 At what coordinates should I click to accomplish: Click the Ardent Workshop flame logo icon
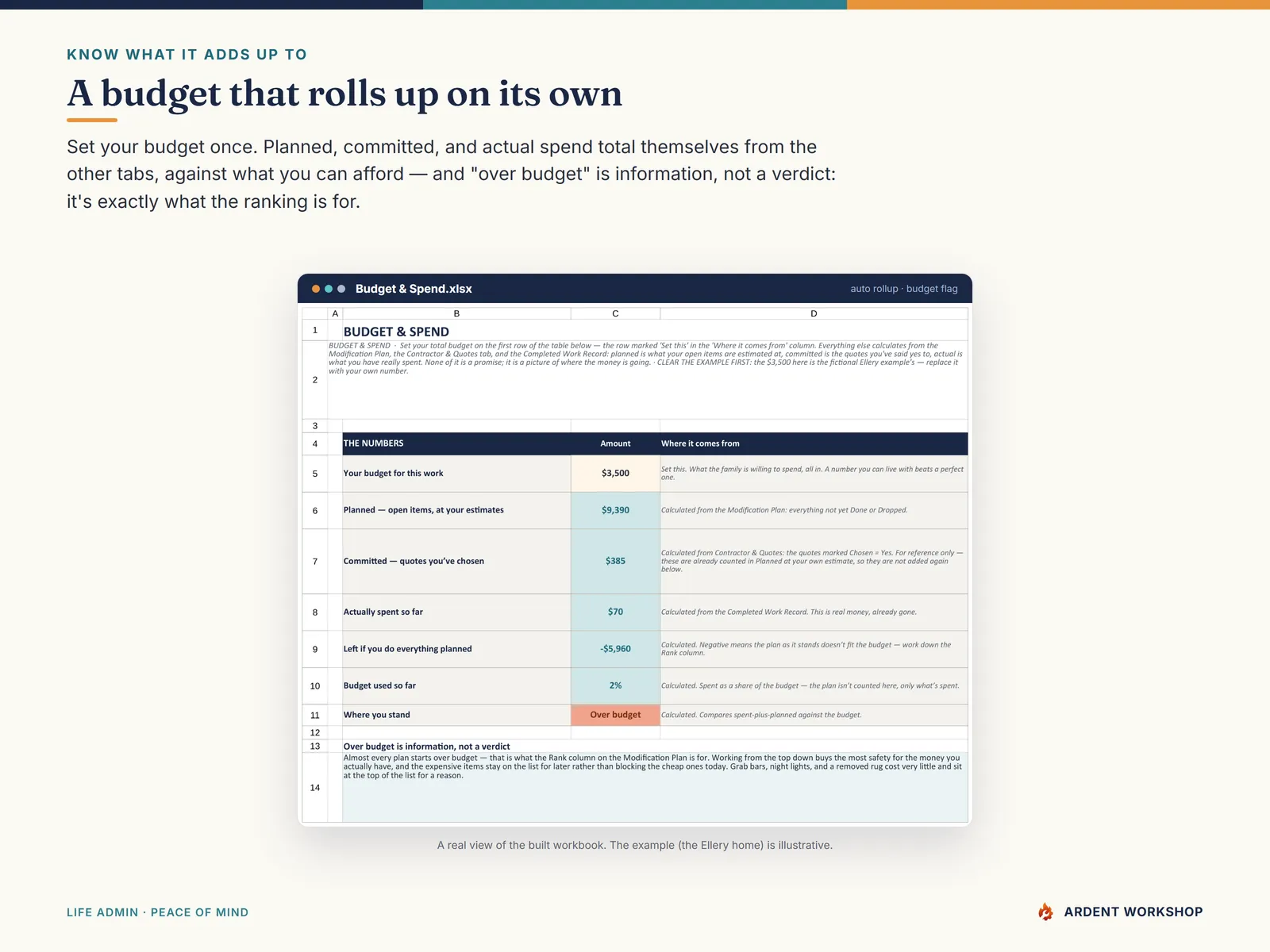(x=1045, y=912)
